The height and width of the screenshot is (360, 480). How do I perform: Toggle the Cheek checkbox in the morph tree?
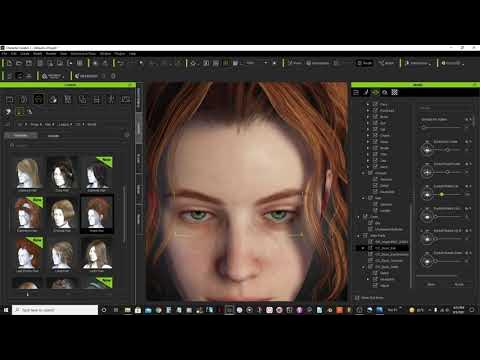tap(375, 135)
